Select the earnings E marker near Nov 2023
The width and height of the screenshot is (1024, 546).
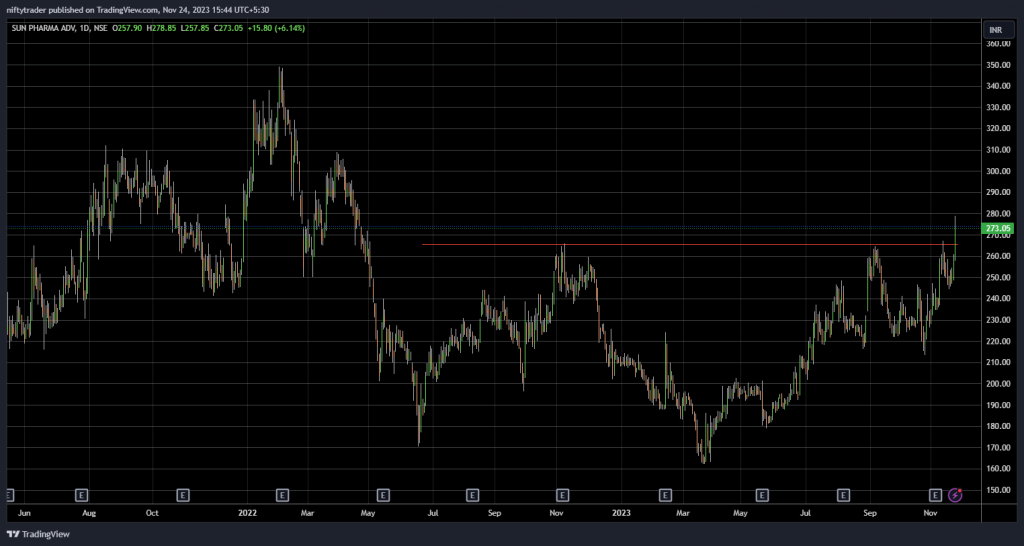[935, 496]
